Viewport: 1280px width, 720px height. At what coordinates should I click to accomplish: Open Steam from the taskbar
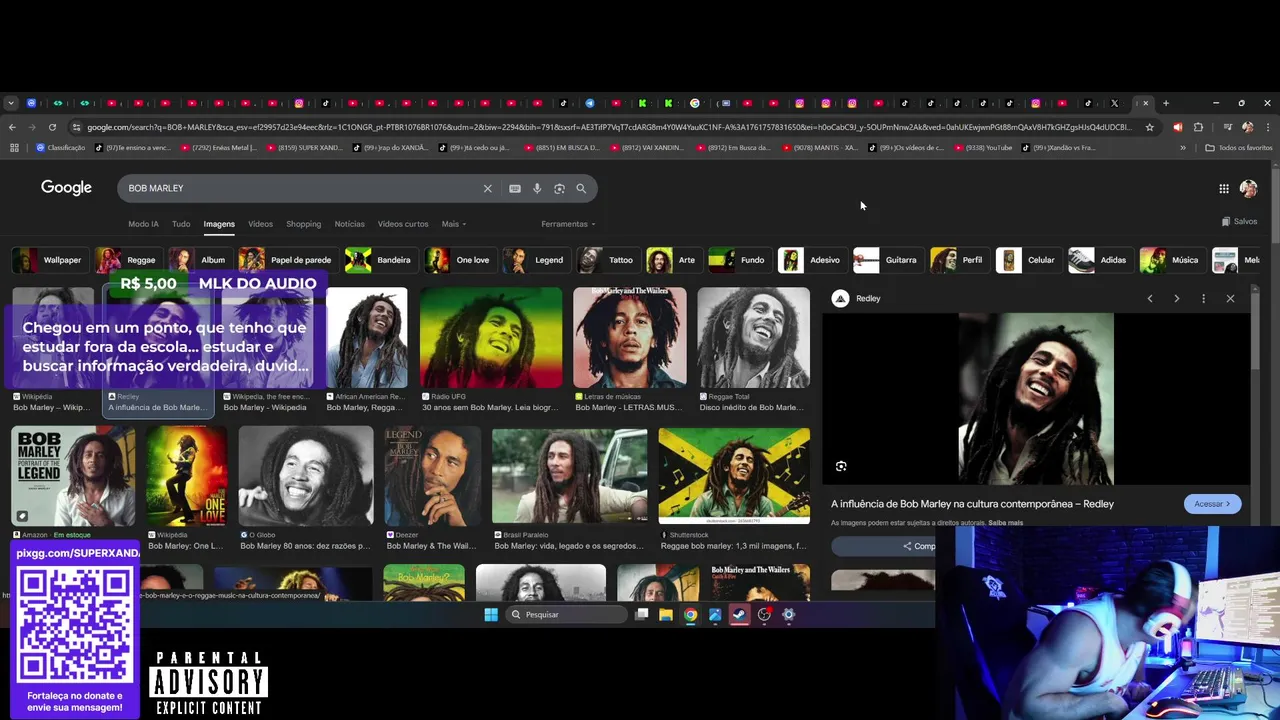click(x=740, y=615)
